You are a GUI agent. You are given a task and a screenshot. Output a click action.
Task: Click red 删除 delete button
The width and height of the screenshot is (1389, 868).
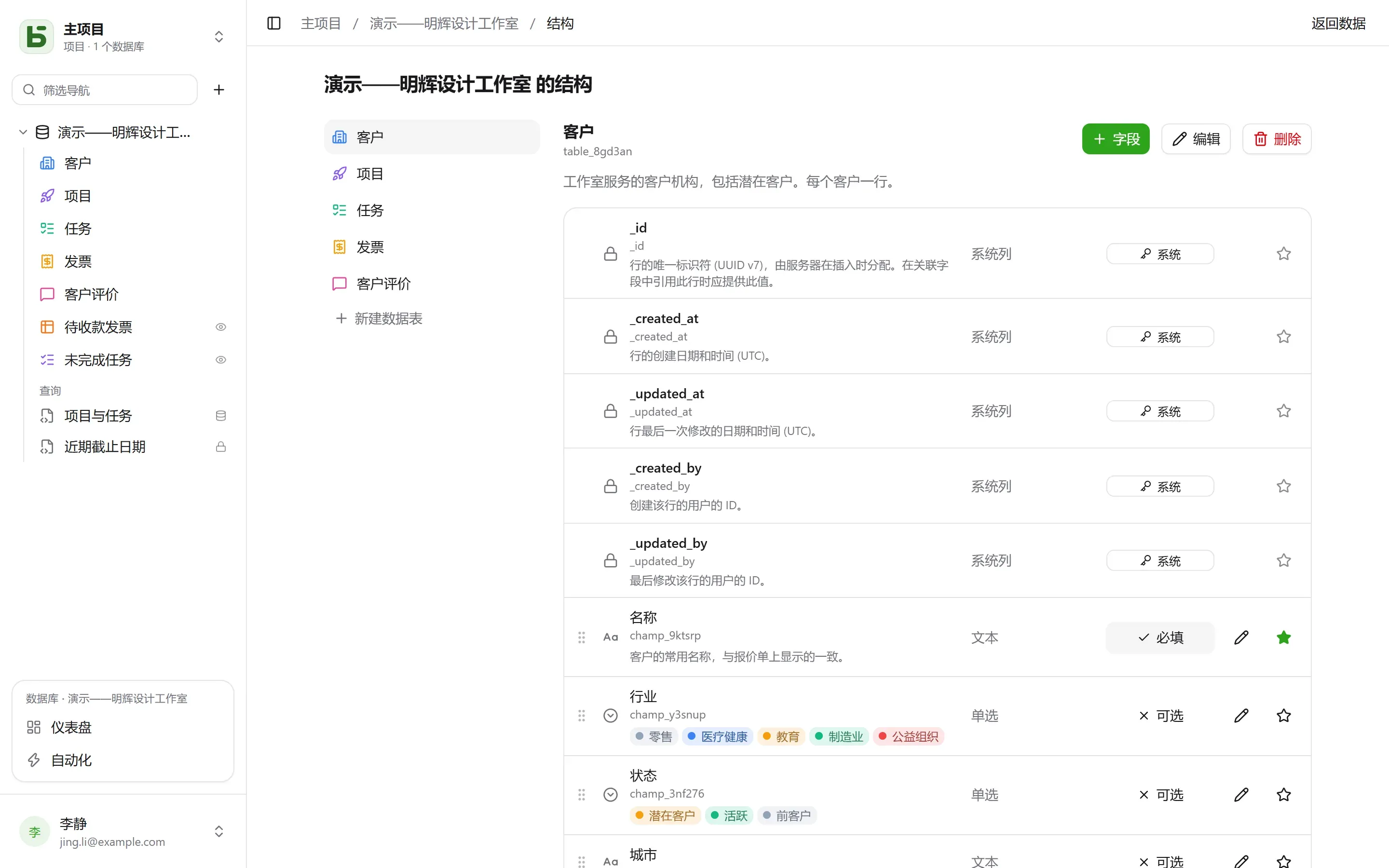click(x=1277, y=139)
